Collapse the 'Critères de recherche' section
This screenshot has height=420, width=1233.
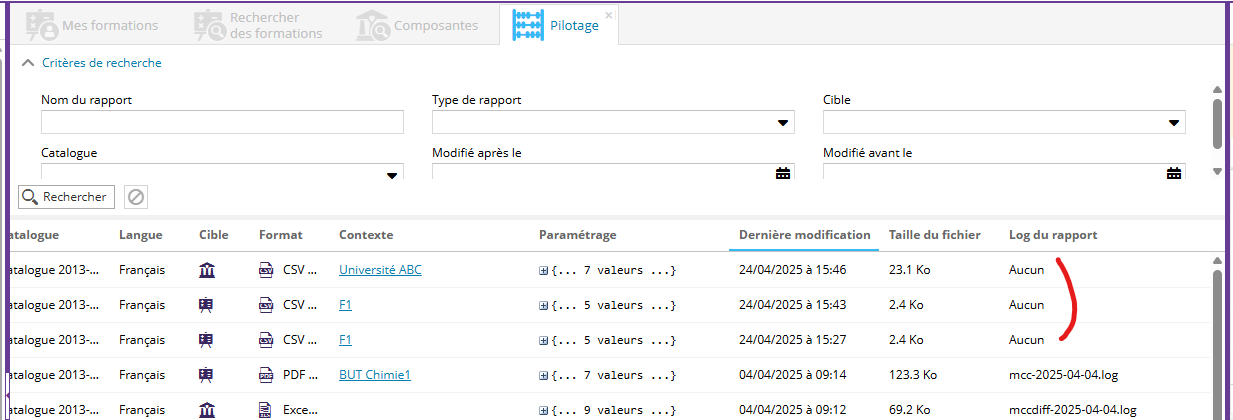tap(27, 63)
